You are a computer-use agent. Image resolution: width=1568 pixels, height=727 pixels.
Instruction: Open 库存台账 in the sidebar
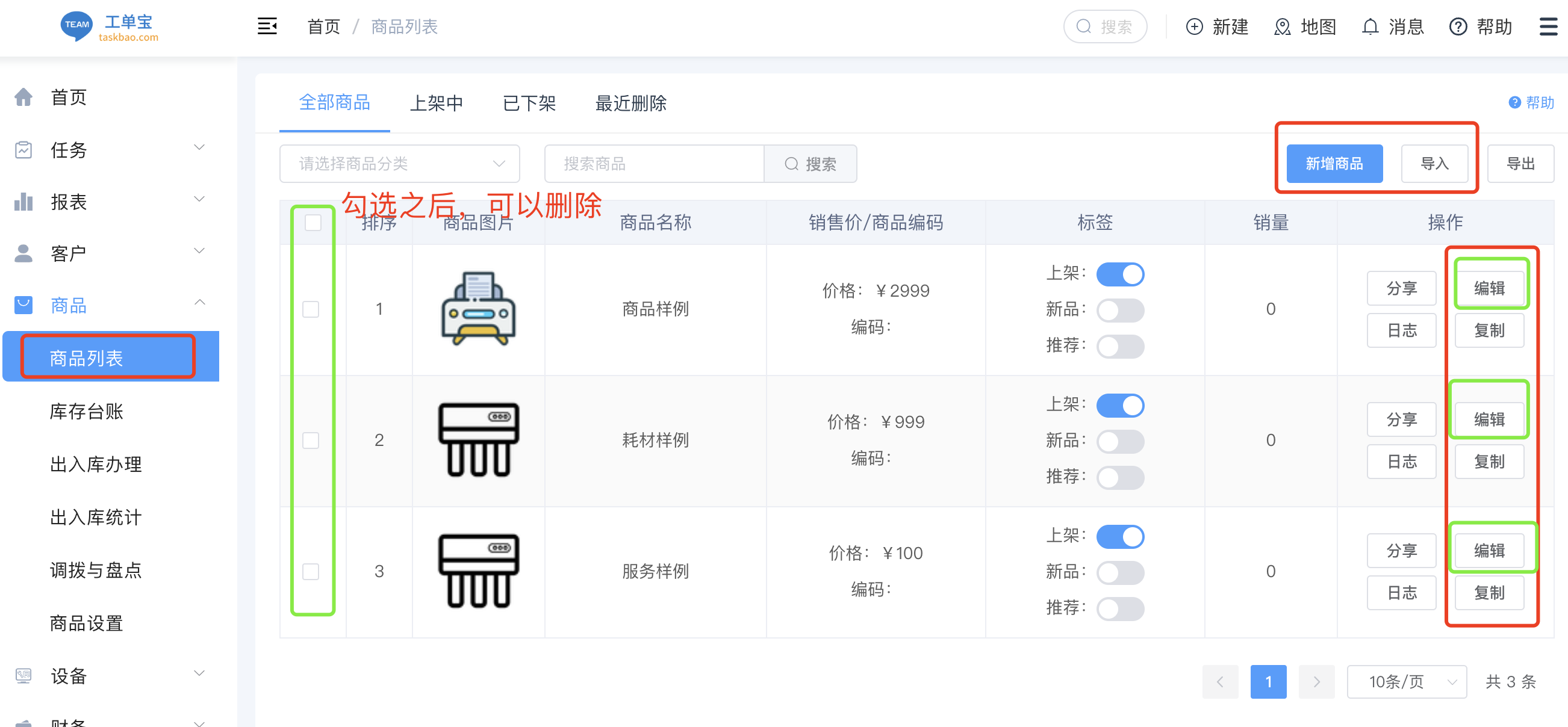click(87, 411)
